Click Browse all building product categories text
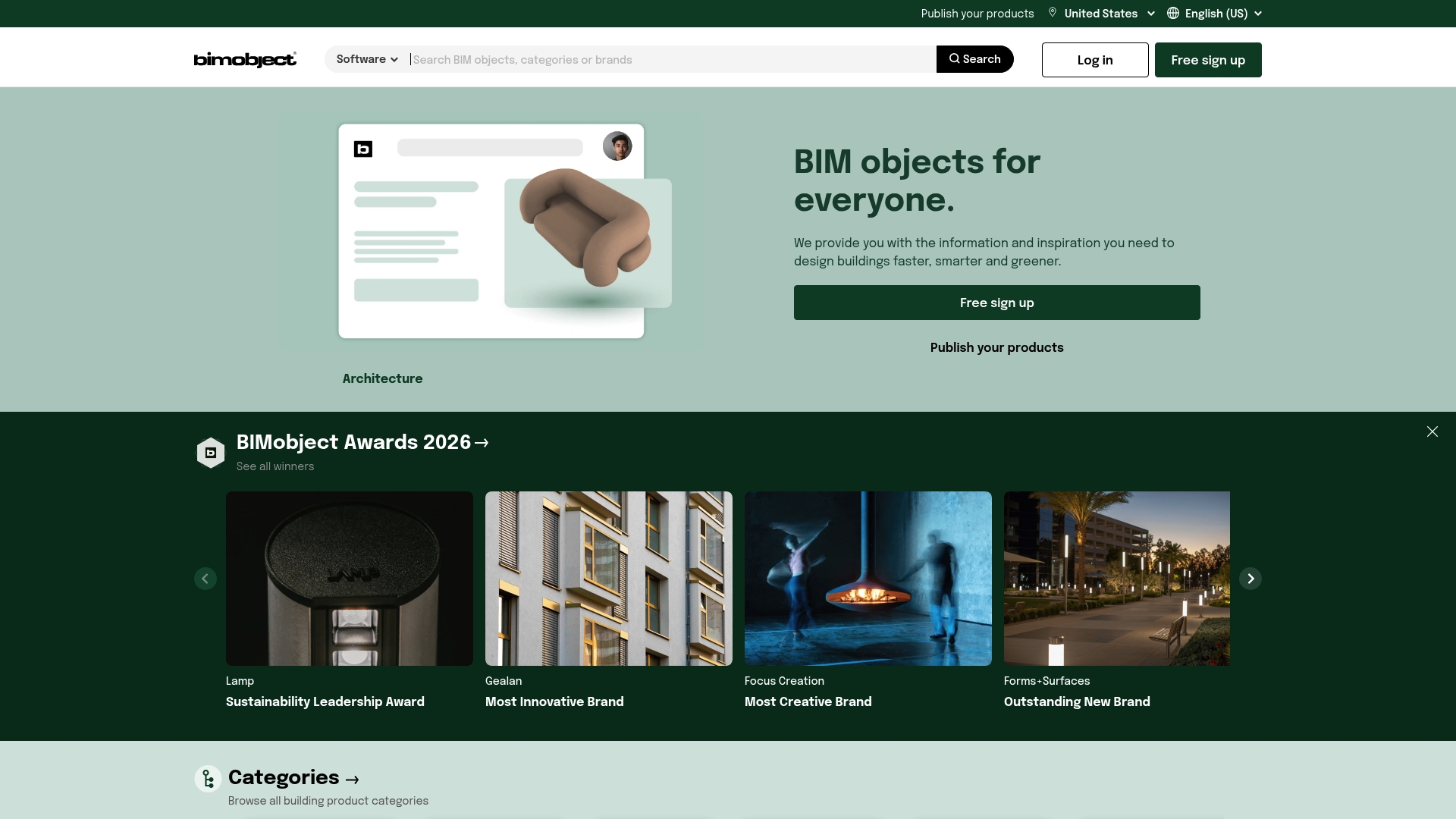This screenshot has height=819, width=1456. [x=328, y=801]
